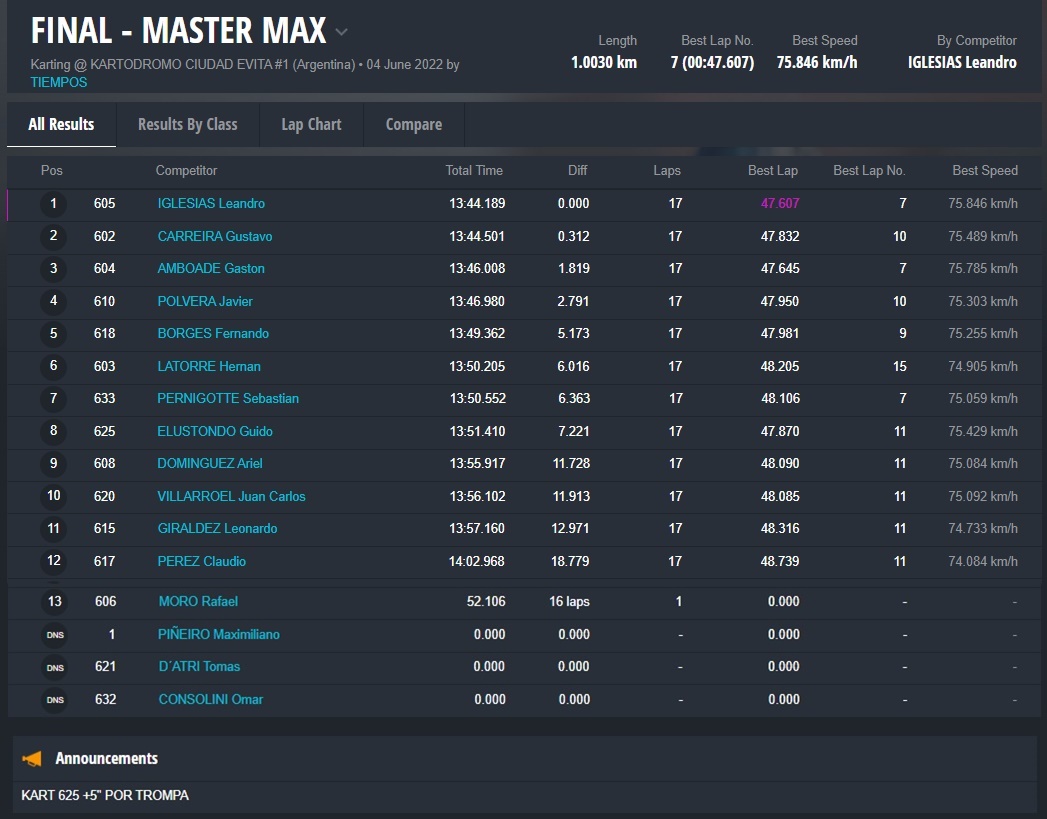Screen dimensions: 1047x819
Task: Open the Lap Chart tab
Action: pos(311,125)
